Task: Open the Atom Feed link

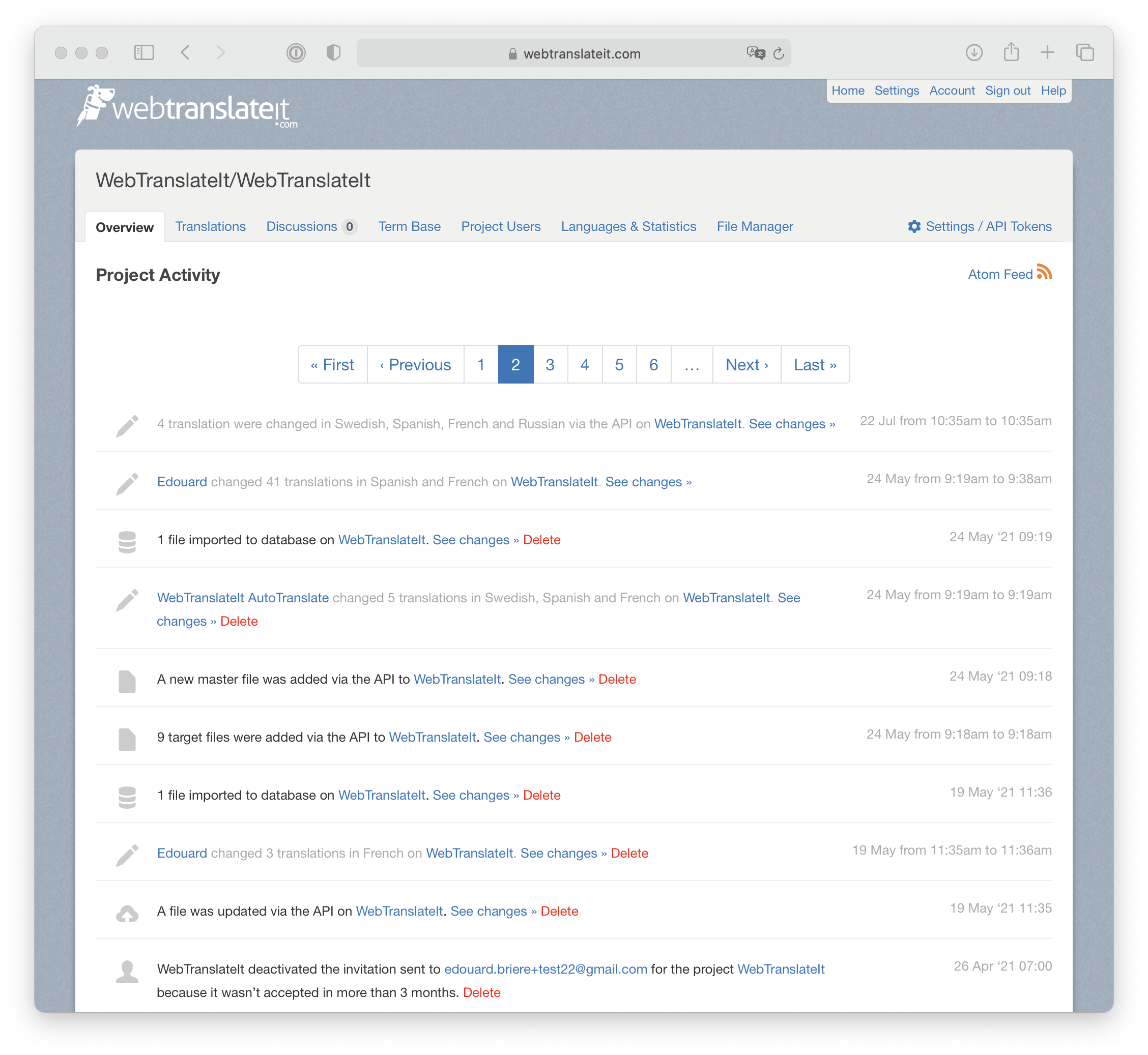Action: (x=1000, y=274)
